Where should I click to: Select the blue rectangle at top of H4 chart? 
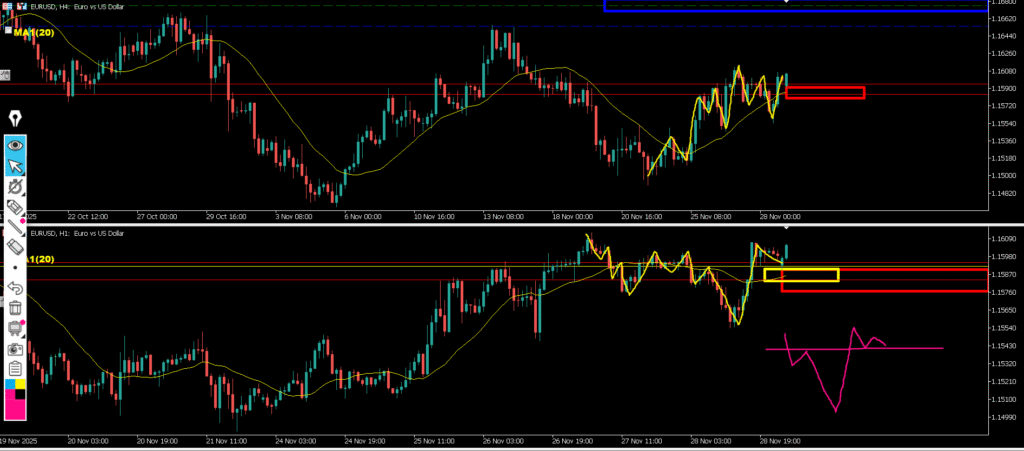(x=795, y=6)
